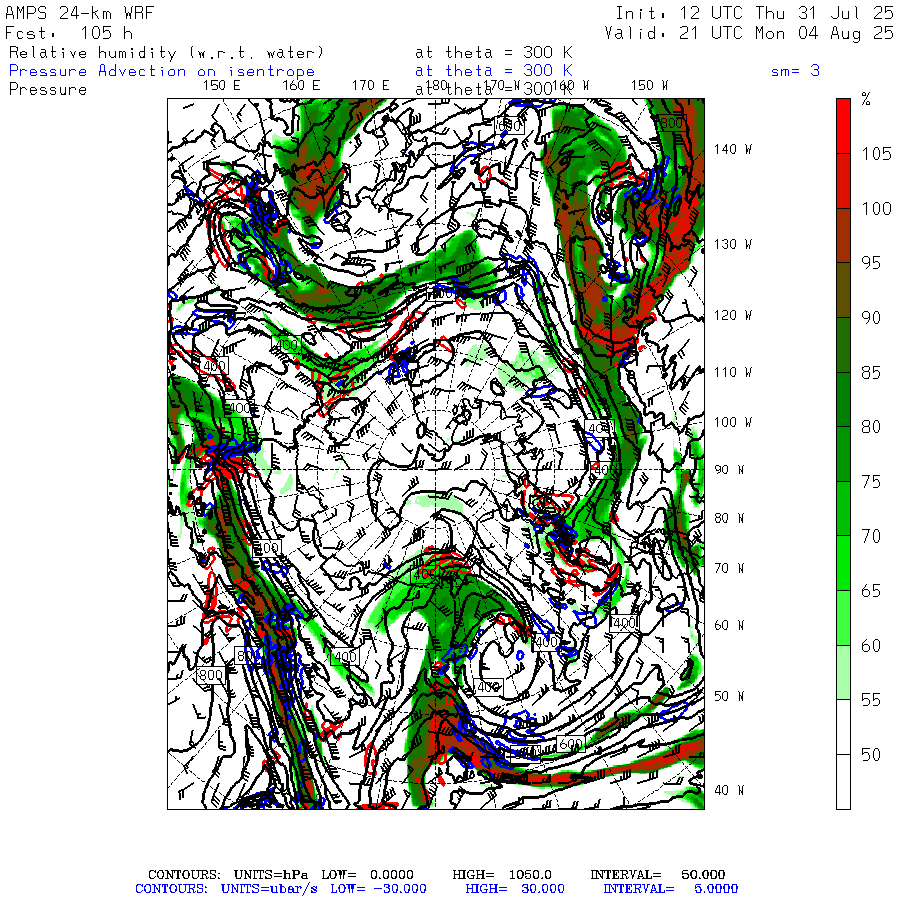Click the '70 W' longitude label
900x900 pixels.
point(729,568)
